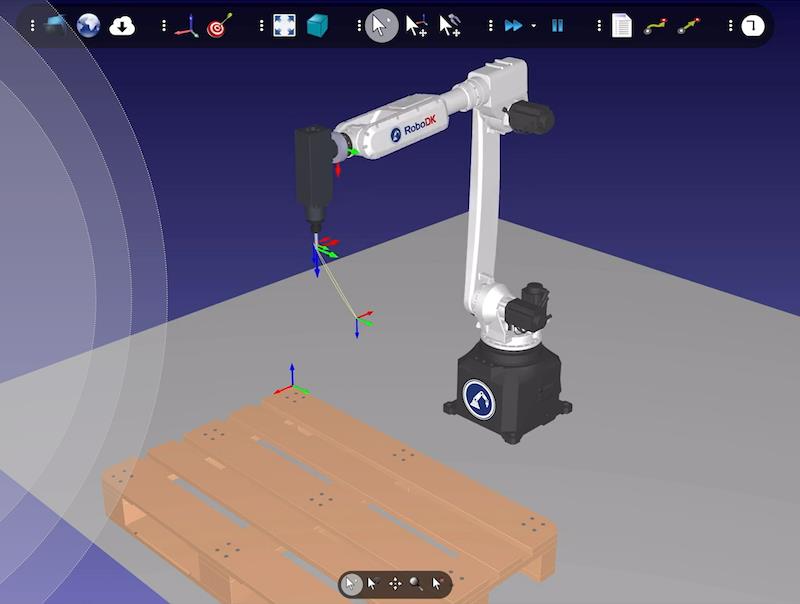Click the fast simulation button
This screenshot has width=800, height=604.
coord(513,26)
